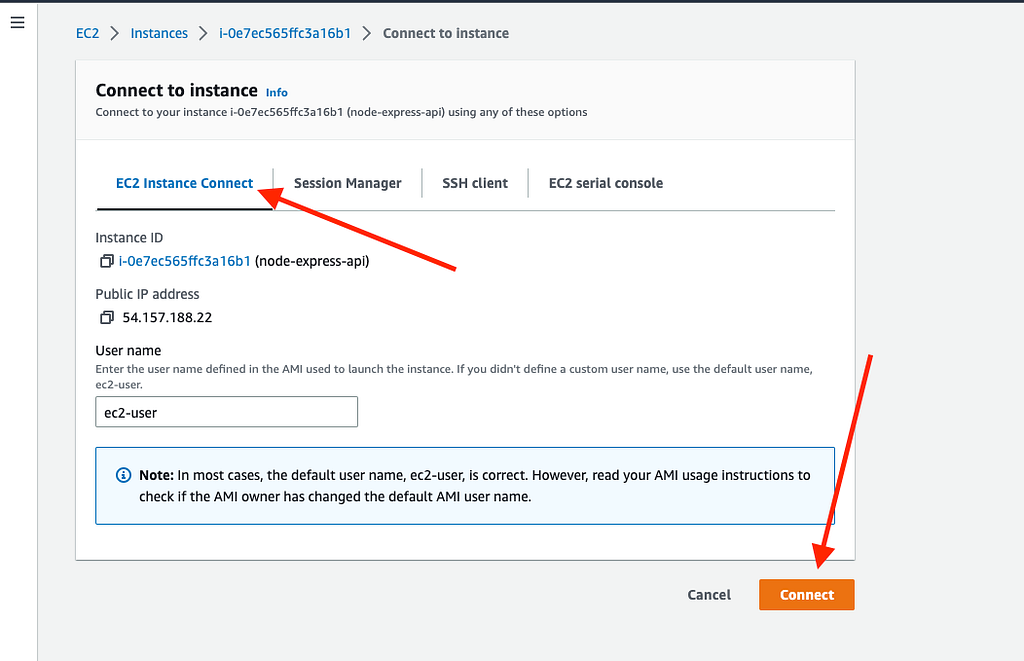The width and height of the screenshot is (1024, 661).
Task: Open the Info link beside the heading
Action: click(x=277, y=92)
